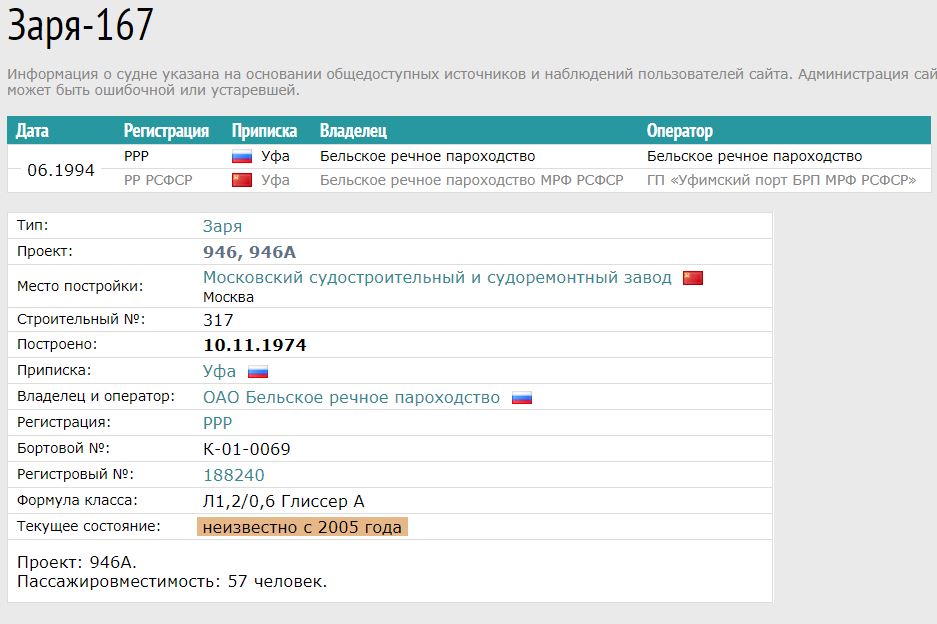Click the Бортовой №: label
This screenshot has width=937, height=624.
tap(63, 448)
